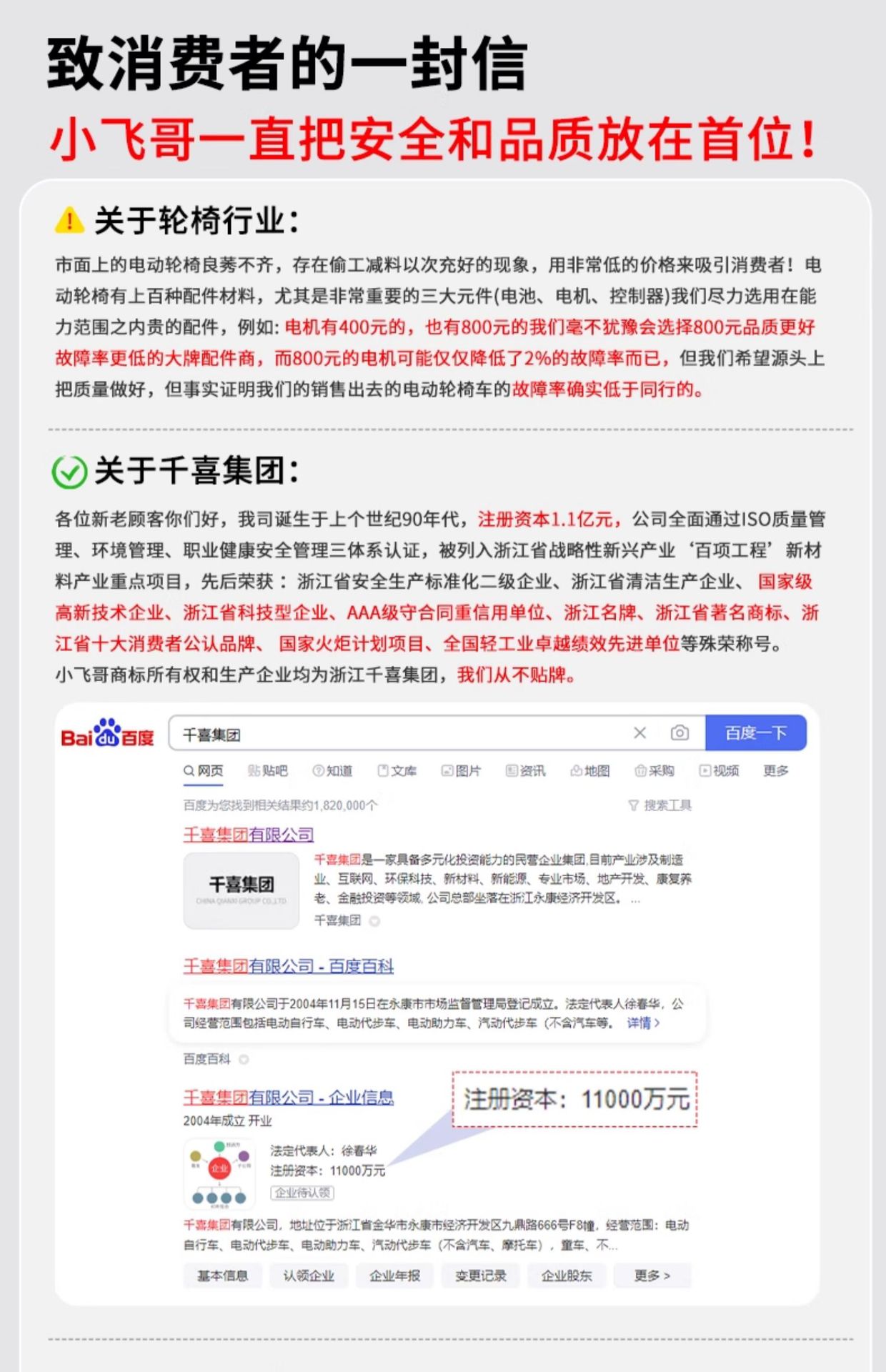
Task: Open the 搜索工具 filter icon
Action: [633, 805]
